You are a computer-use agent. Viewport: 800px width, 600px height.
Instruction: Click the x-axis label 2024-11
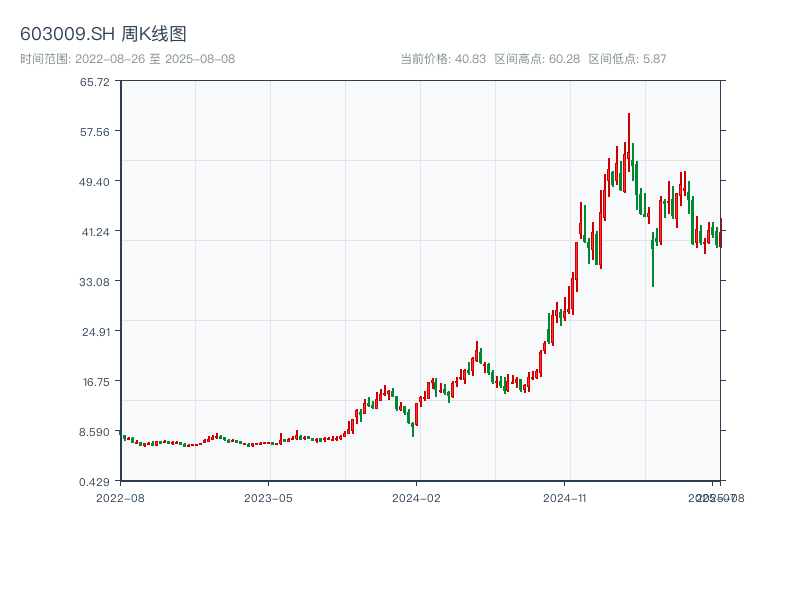click(x=565, y=498)
